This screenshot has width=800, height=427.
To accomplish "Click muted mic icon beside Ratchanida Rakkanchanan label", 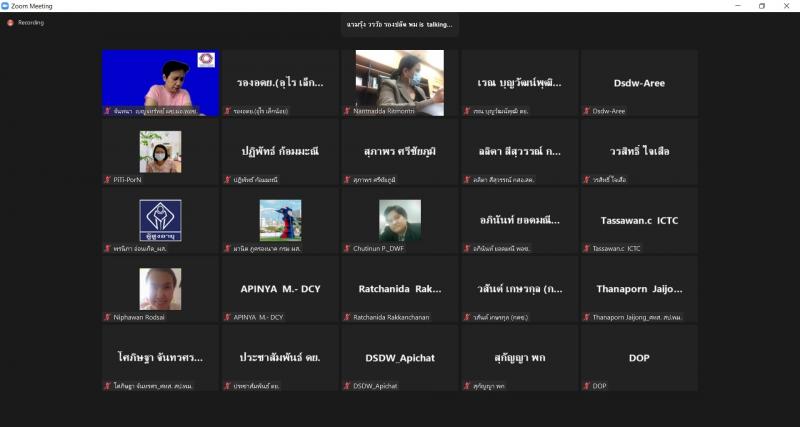I will [347, 317].
